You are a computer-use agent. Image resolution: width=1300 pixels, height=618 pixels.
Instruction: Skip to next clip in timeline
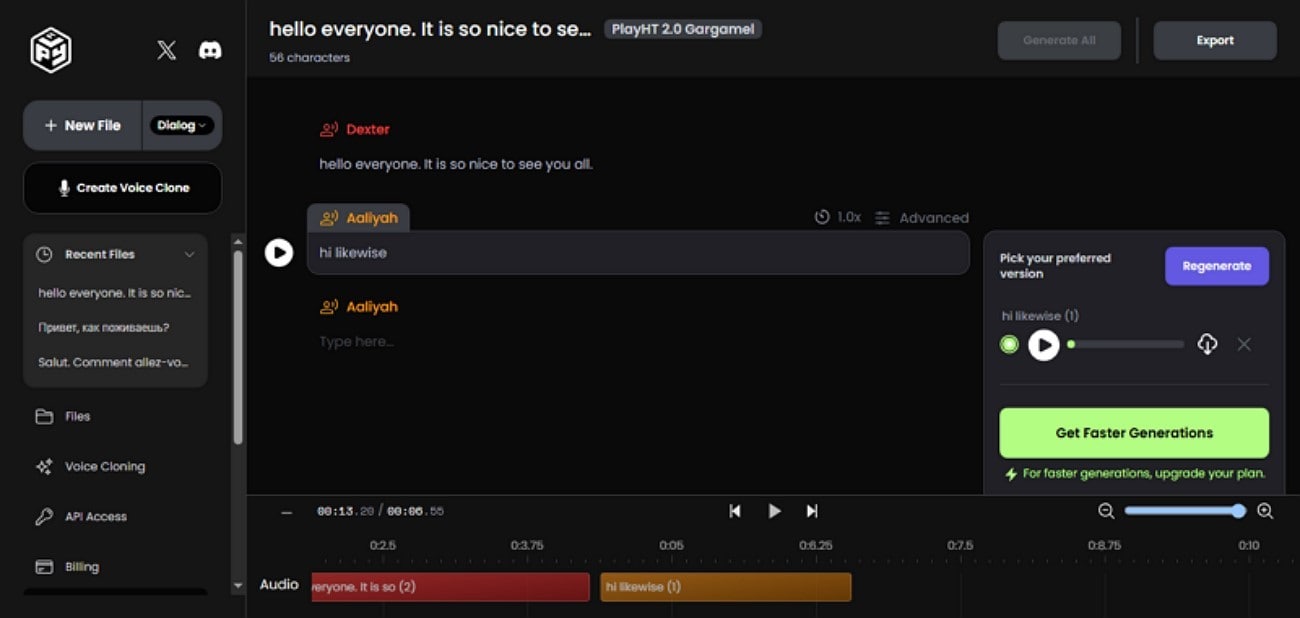point(812,511)
